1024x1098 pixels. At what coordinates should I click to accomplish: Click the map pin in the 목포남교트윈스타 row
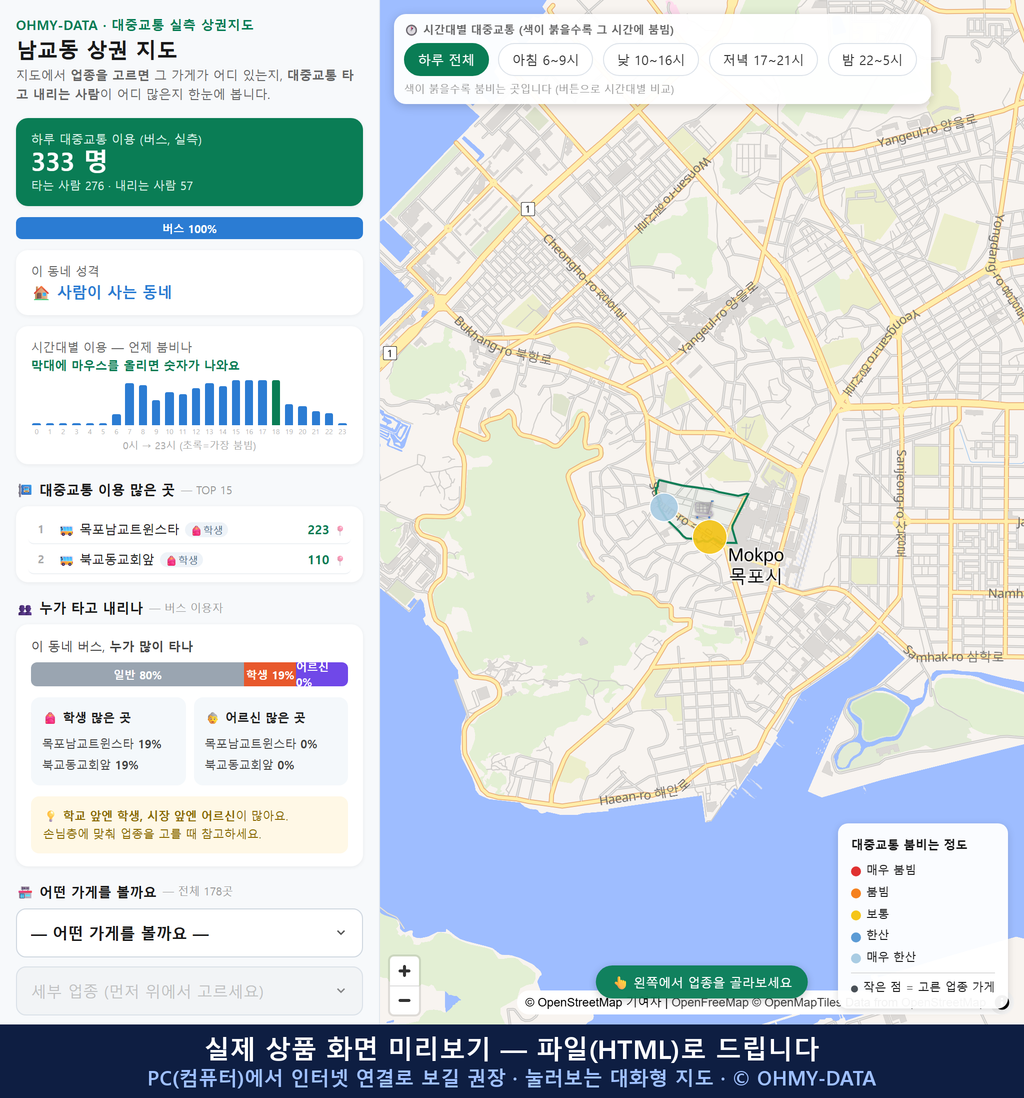click(x=340, y=530)
